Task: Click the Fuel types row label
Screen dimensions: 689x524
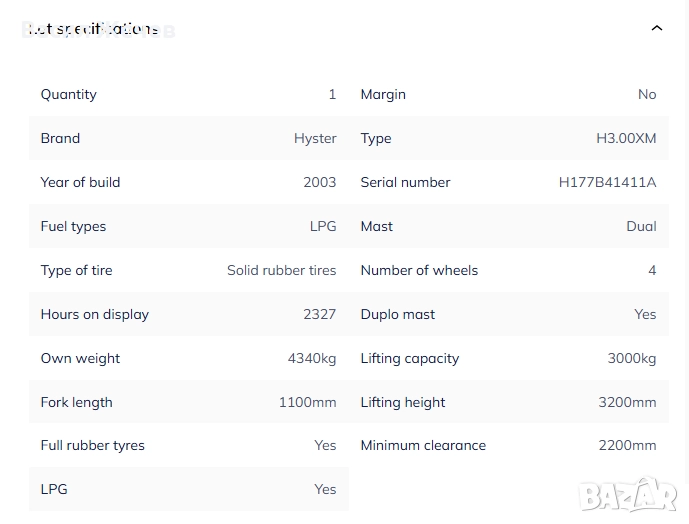Action: coord(73,226)
